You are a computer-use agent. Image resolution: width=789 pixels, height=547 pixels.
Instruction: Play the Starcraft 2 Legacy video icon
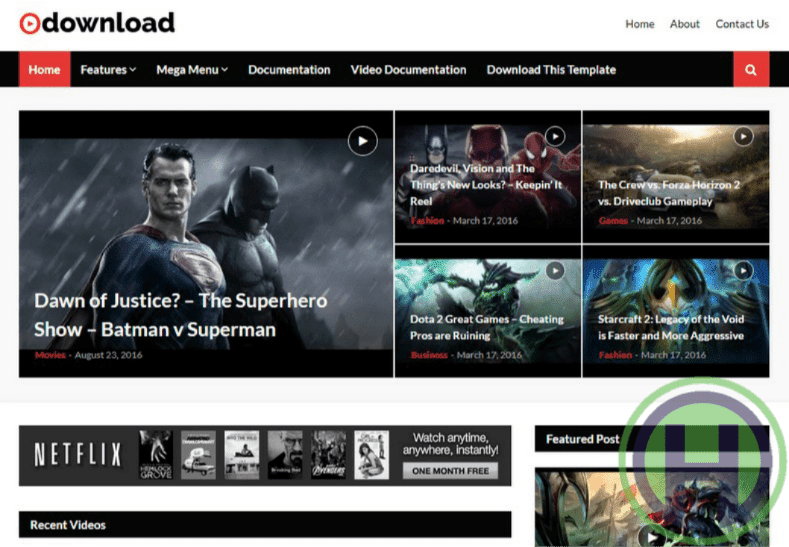click(743, 271)
